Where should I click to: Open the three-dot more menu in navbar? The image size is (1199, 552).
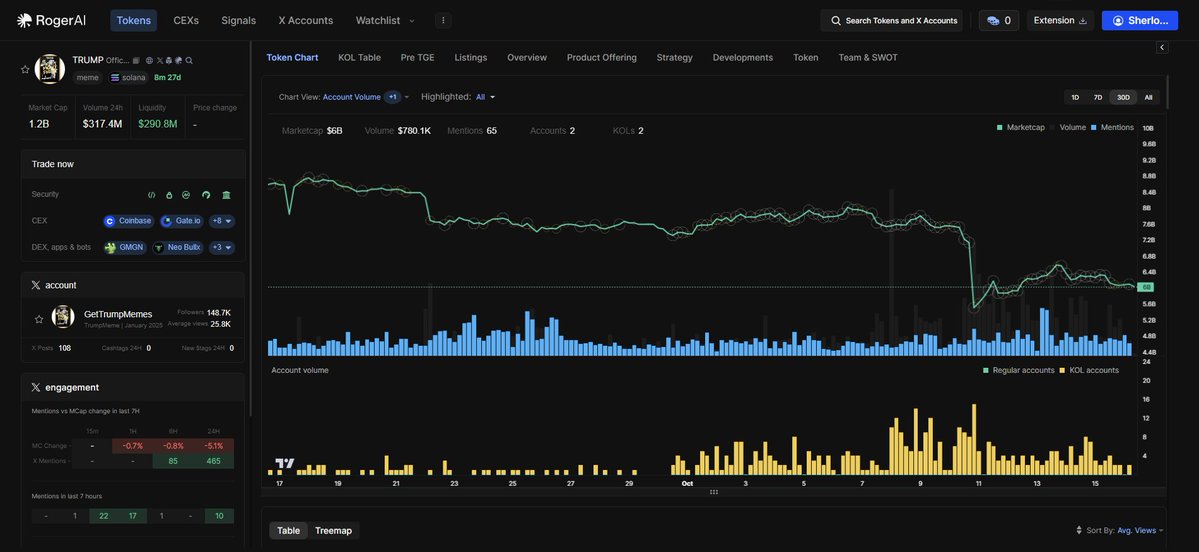443,21
